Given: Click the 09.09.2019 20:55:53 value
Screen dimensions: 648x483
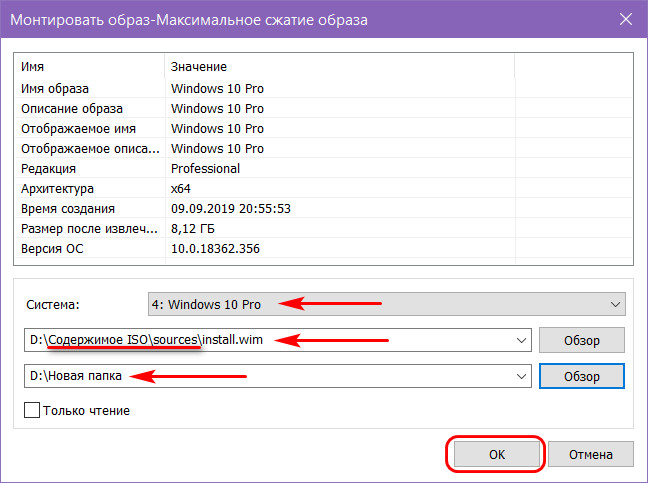Looking at the screenshot, I should coord(231,209).
